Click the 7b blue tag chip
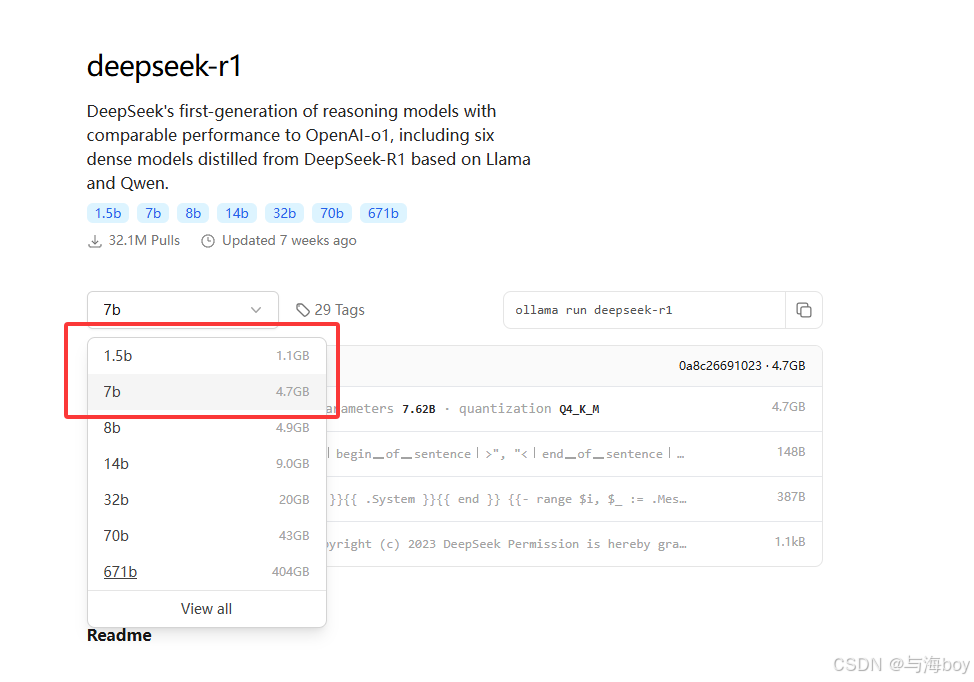The height and width of the screenshot is (682, 974). coord(153,213)
